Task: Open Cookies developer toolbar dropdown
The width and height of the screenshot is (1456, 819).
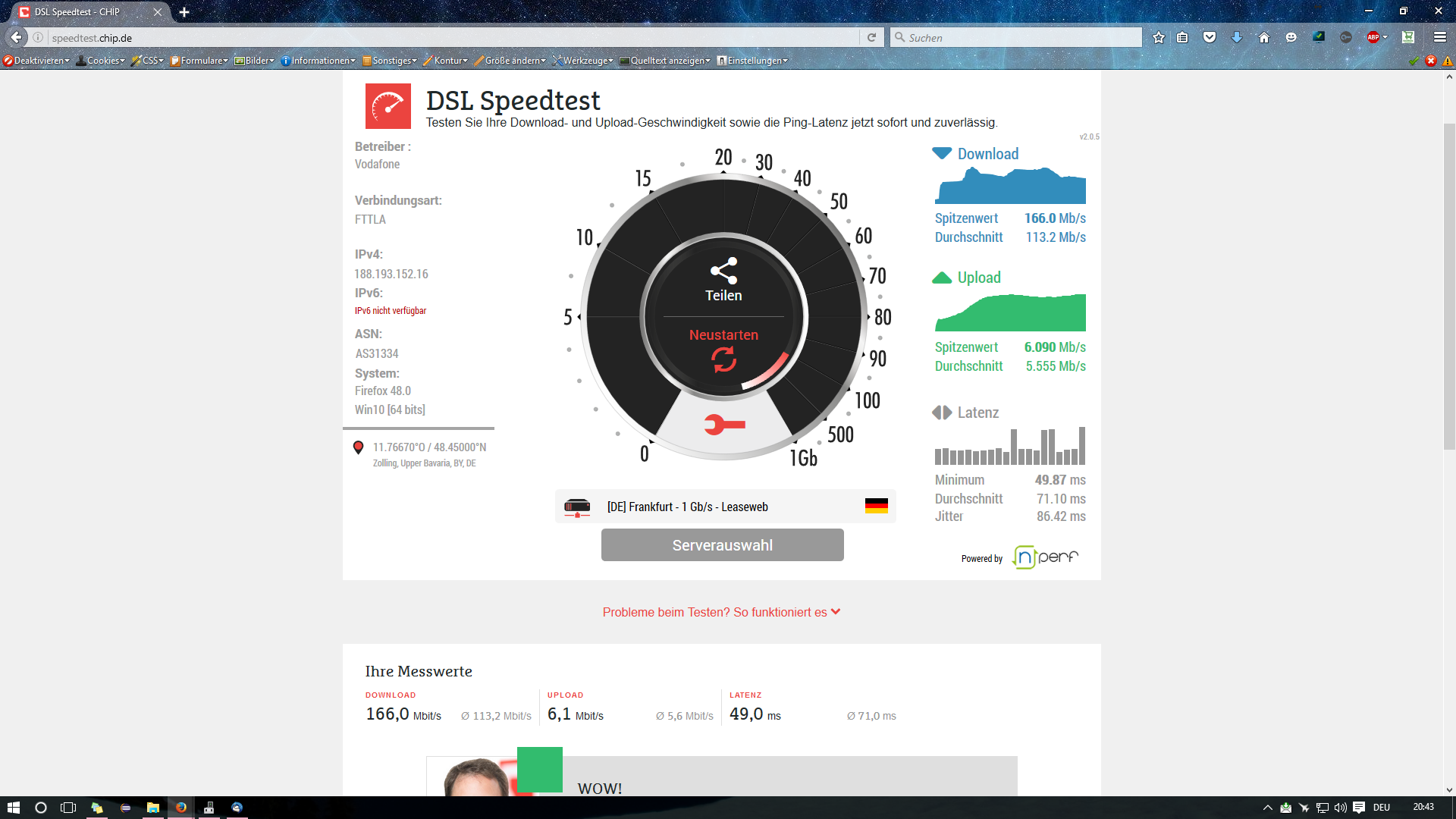Action: pos(101,61)
